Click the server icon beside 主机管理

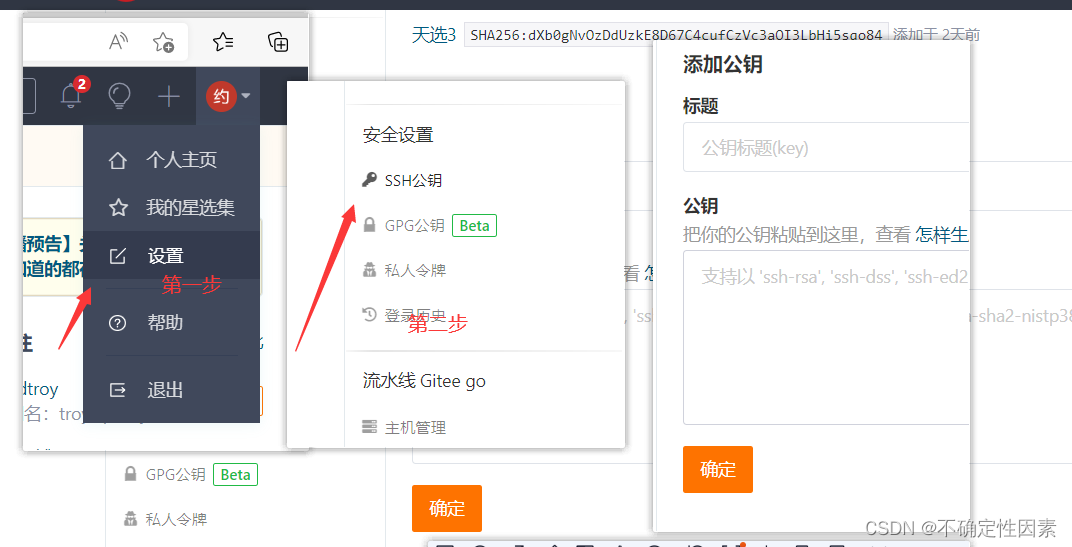click(x=369, y=427)
